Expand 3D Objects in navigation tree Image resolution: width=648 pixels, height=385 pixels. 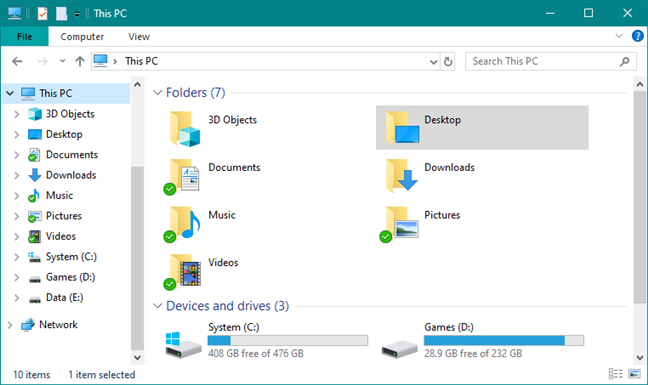[17, 114]
